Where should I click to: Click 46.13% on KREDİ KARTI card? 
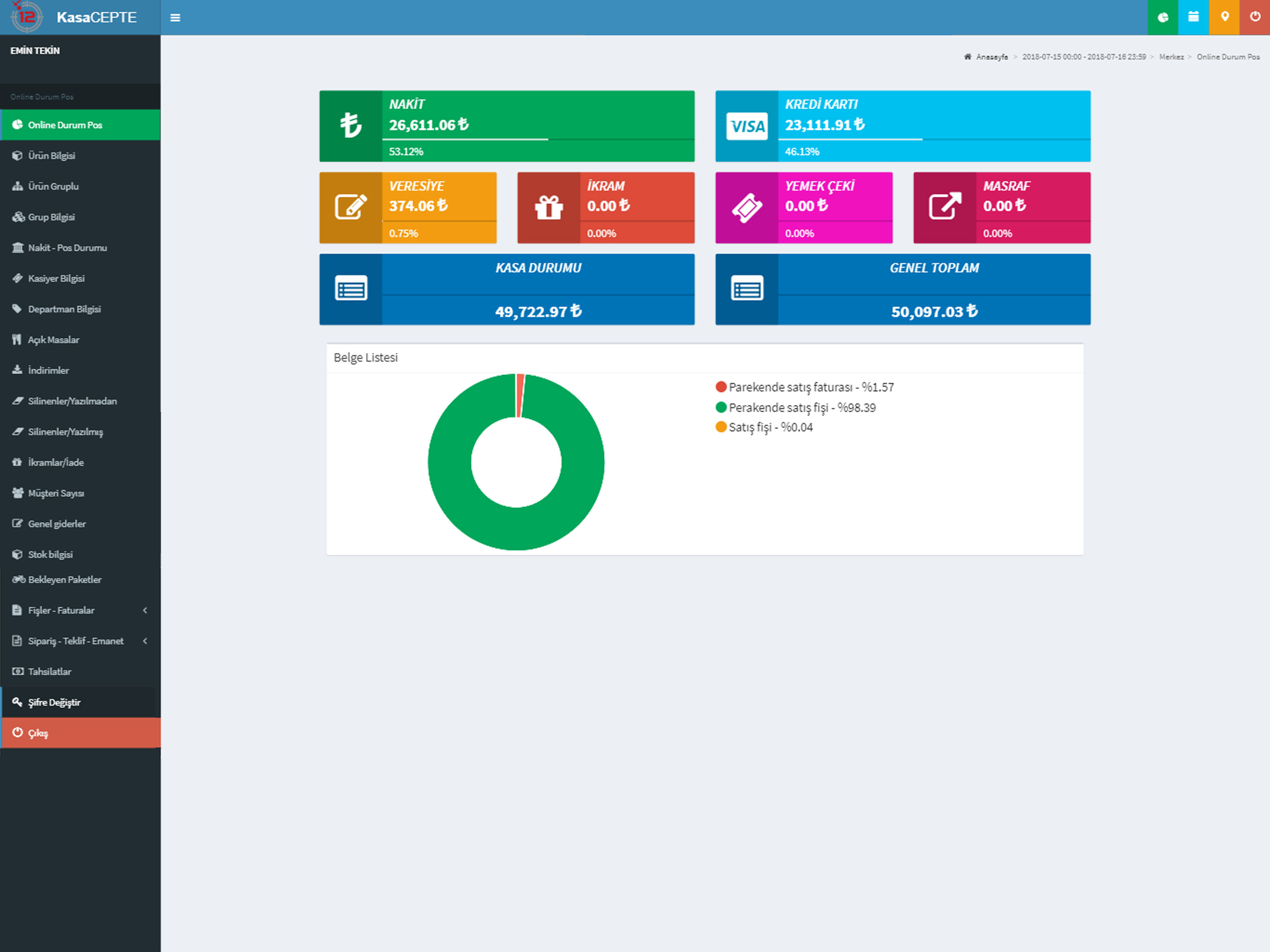pyautogui.click(x=802, y=152)
